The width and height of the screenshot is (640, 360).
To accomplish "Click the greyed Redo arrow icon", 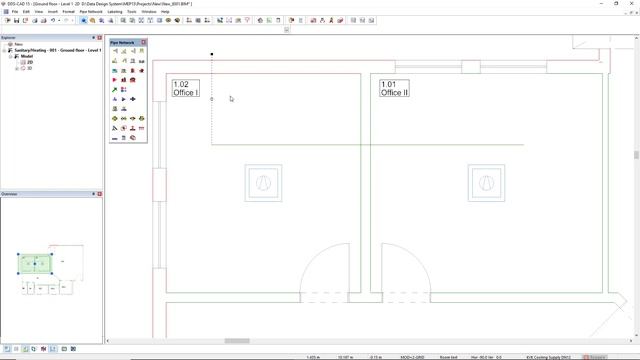I will coord(66,20).
